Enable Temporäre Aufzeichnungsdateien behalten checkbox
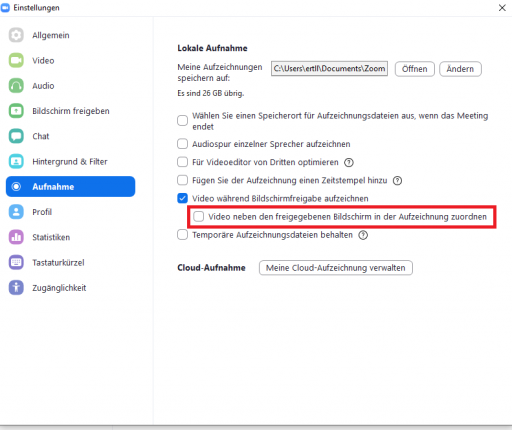 (x=182, y=235)
